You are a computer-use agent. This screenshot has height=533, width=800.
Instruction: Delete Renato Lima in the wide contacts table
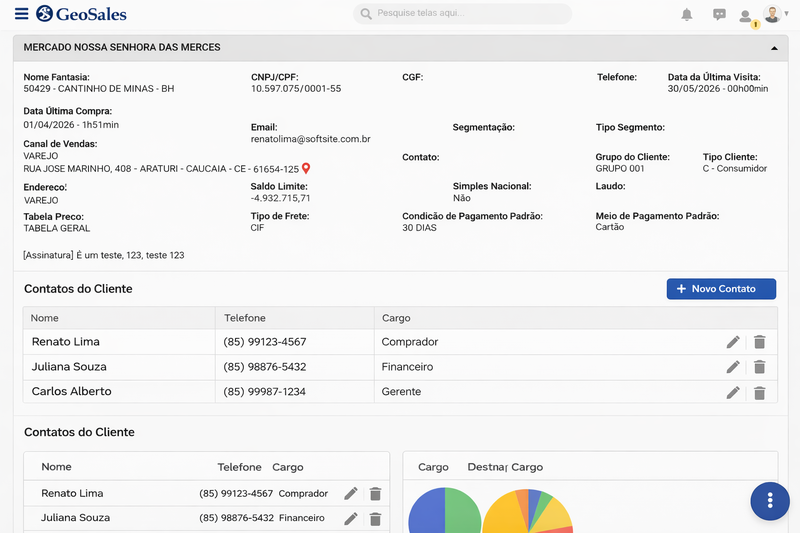(759, 342)
